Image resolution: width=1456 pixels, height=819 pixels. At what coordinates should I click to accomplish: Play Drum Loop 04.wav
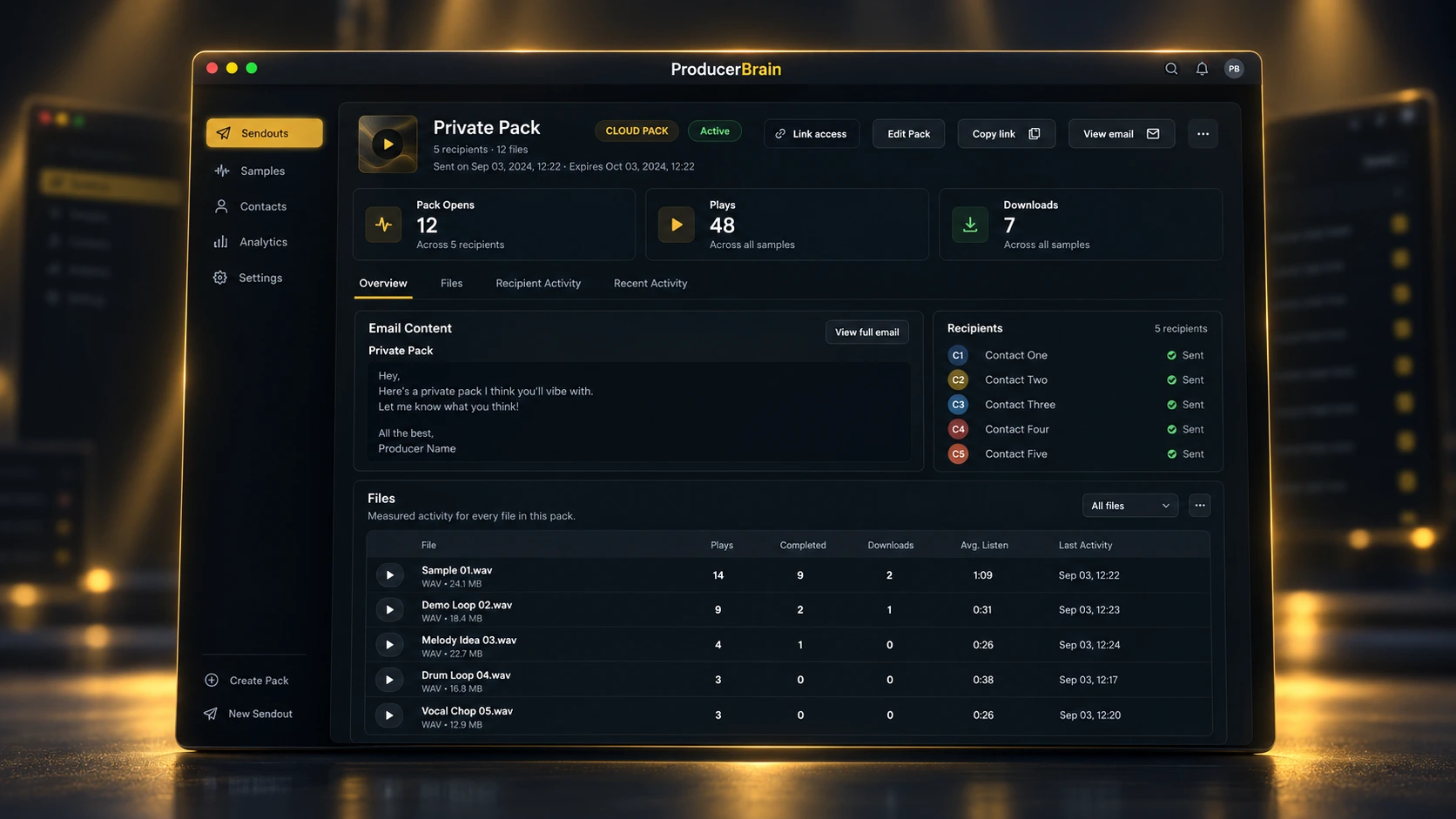pyautogui.click(x=389, y=680)
